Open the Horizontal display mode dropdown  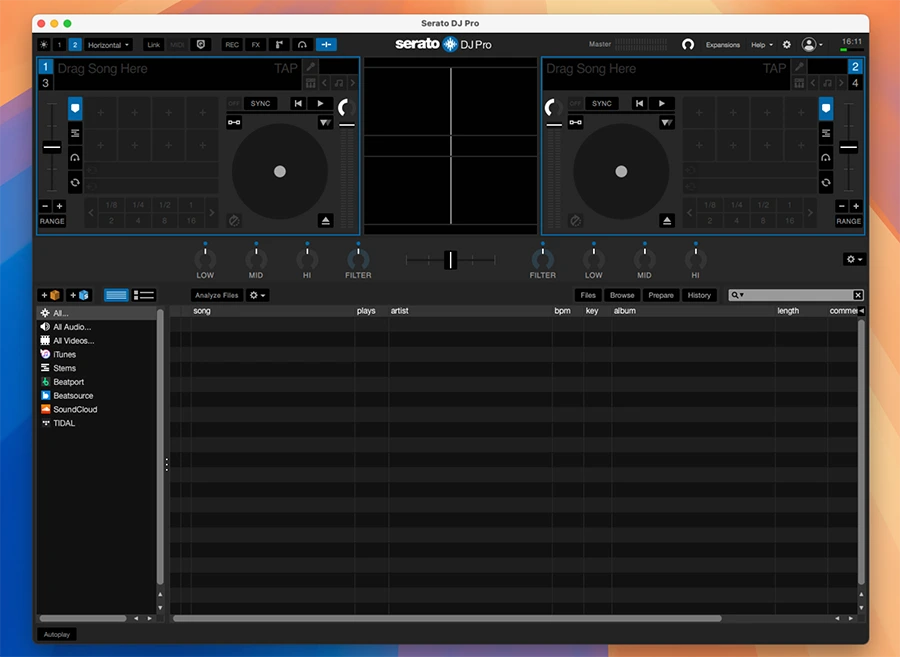click(x=108, y=45)
